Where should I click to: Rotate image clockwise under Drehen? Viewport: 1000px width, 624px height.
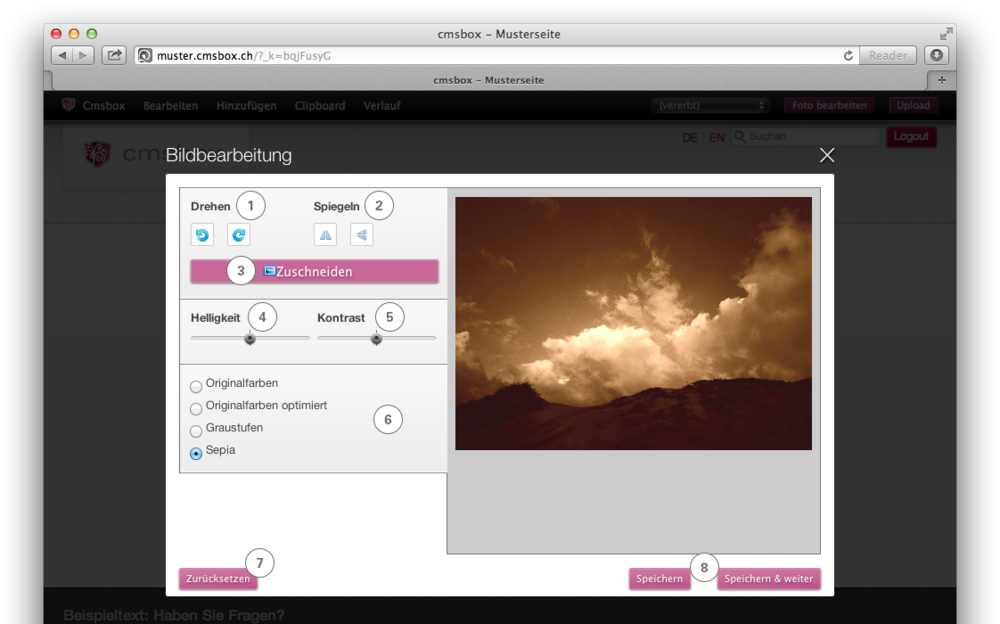[238, 235]
